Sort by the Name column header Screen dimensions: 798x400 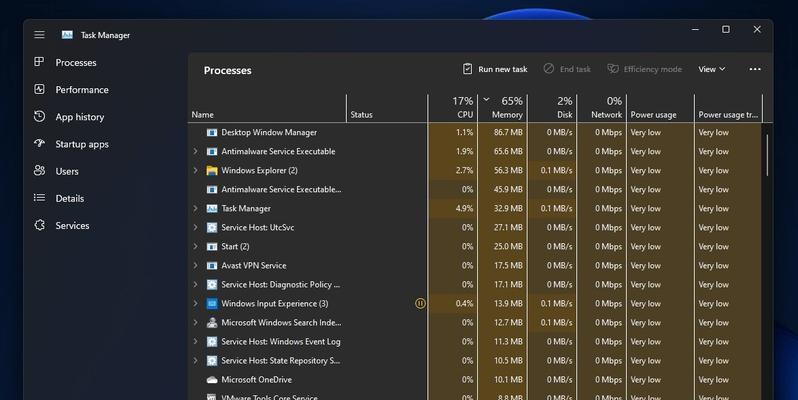(267, 108)
